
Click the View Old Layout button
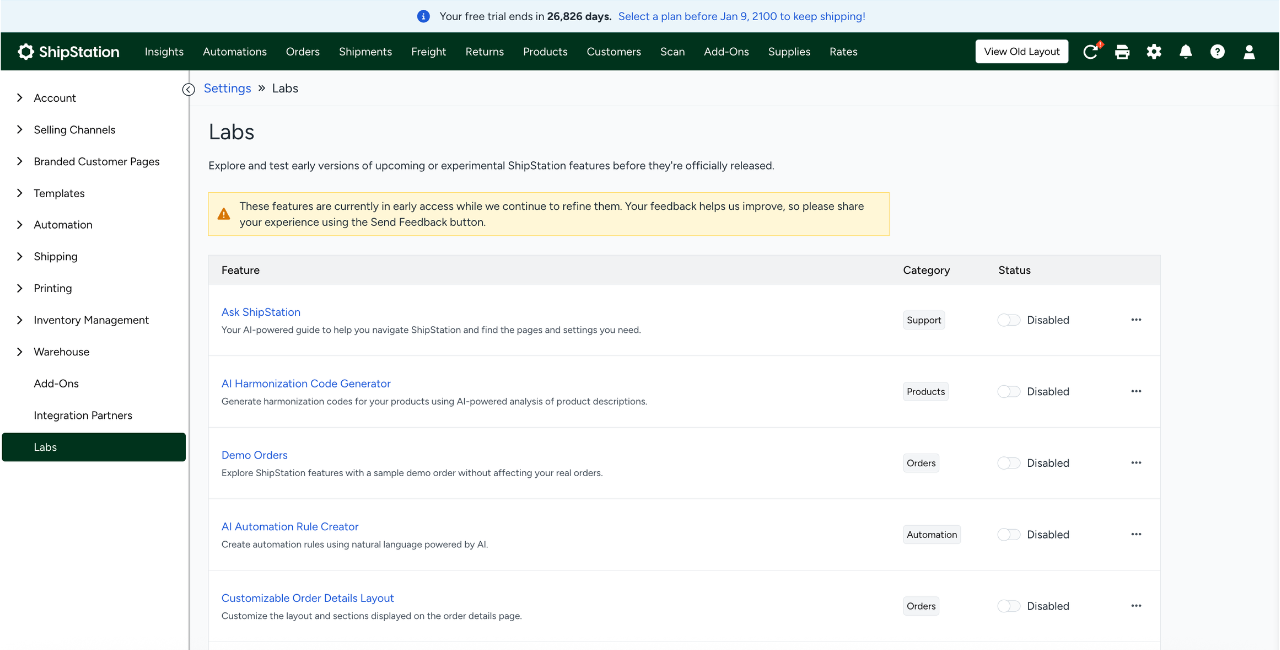pyautogui.click(x=1022, y=52)
